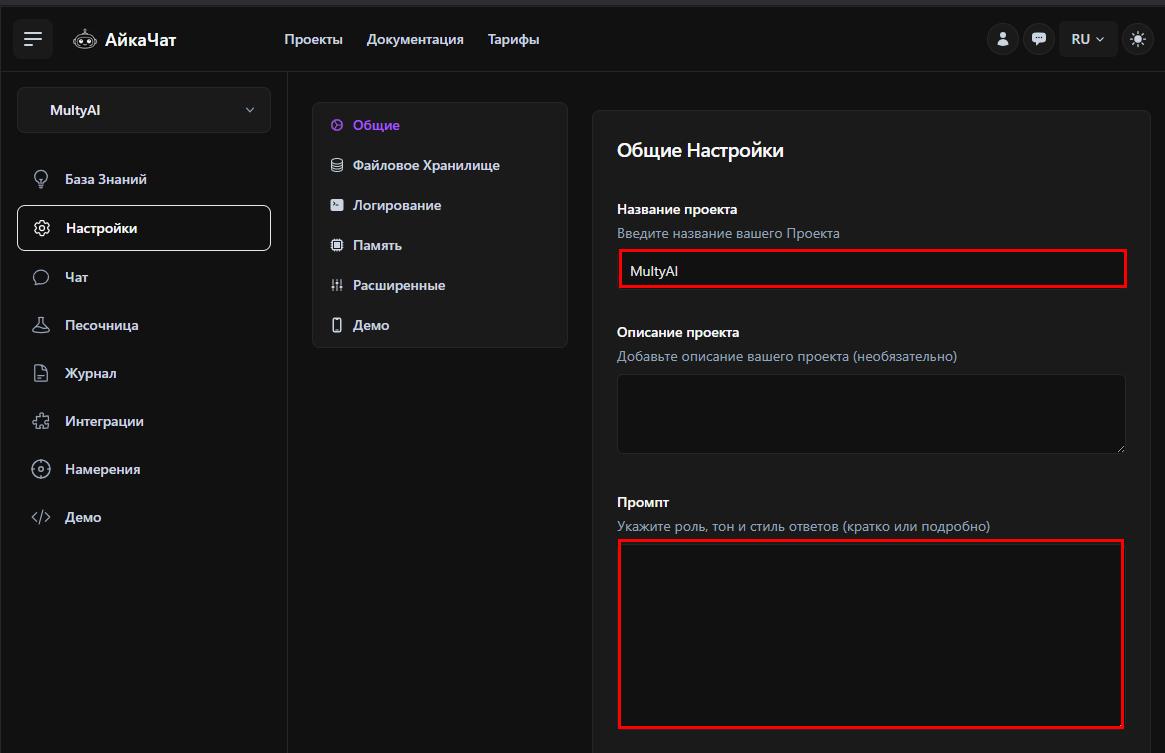
Task: Click the hamburger menu icon
Action: click(x=33, y=39)
